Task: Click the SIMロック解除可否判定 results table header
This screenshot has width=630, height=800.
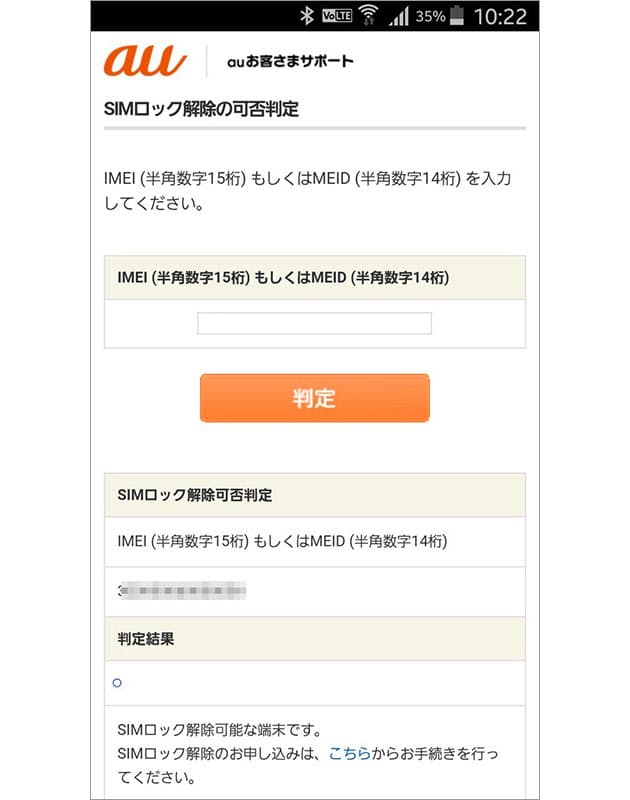Action: point(195,495)
